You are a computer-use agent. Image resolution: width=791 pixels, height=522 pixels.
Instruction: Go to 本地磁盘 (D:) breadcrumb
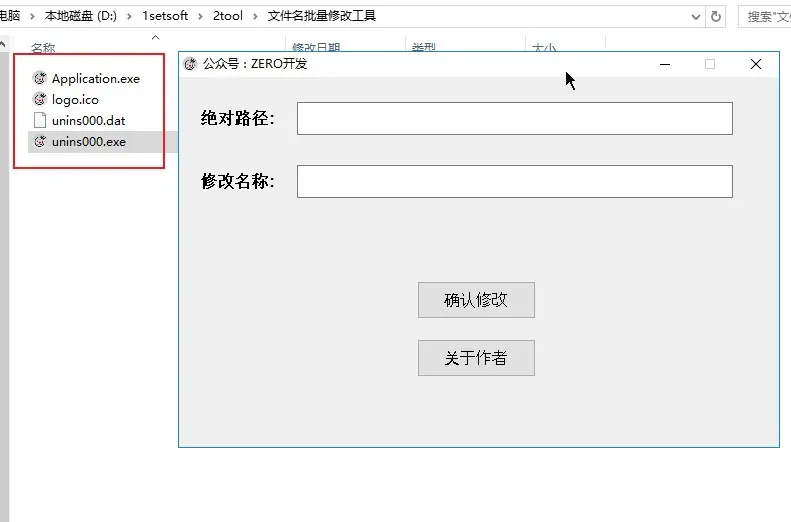coord(81,16)
